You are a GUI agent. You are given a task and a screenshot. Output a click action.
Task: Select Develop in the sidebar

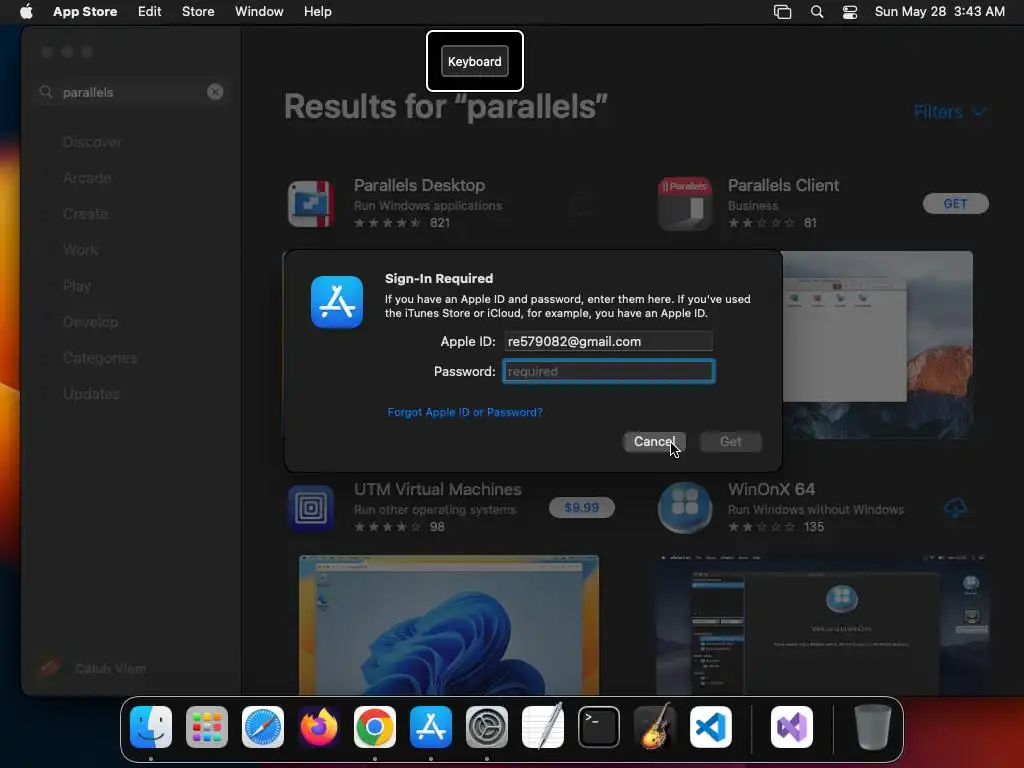point(90,322)
